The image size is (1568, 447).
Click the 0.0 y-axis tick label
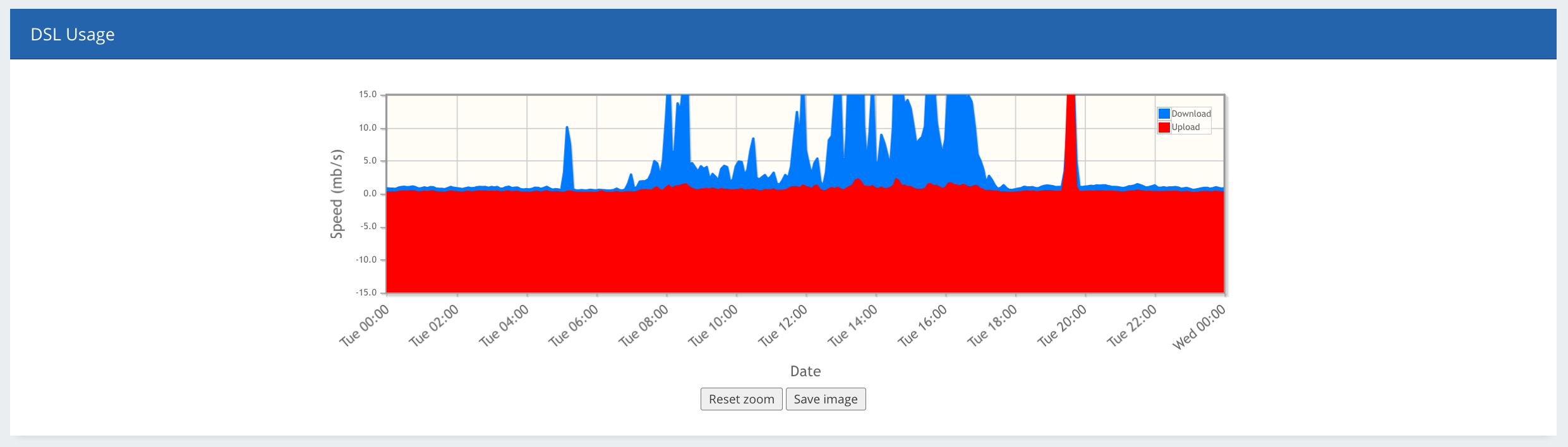click(x=370, y=194)
